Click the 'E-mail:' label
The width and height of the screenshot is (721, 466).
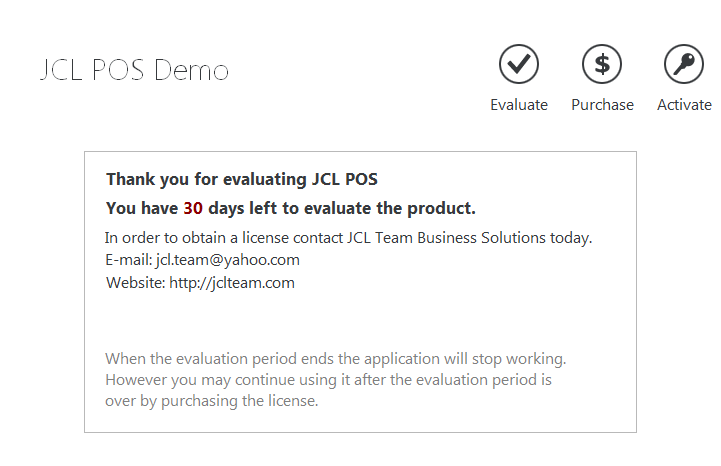(129, 260)
